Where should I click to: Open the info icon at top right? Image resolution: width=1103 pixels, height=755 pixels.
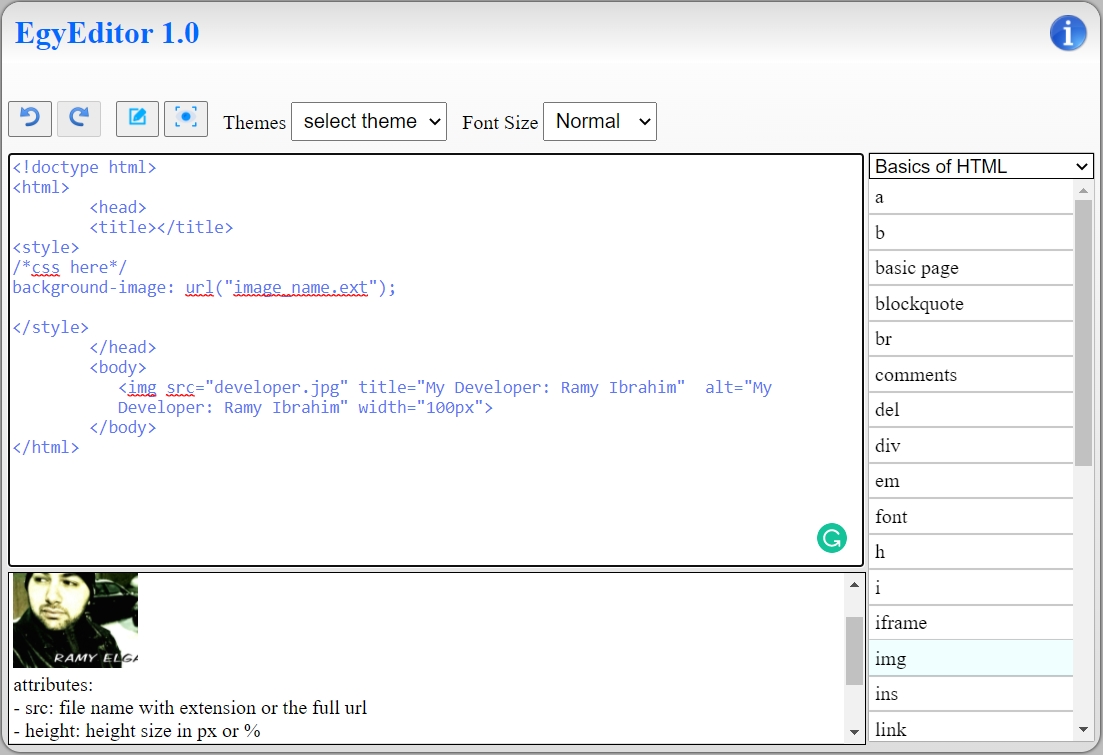point(1068,32)
